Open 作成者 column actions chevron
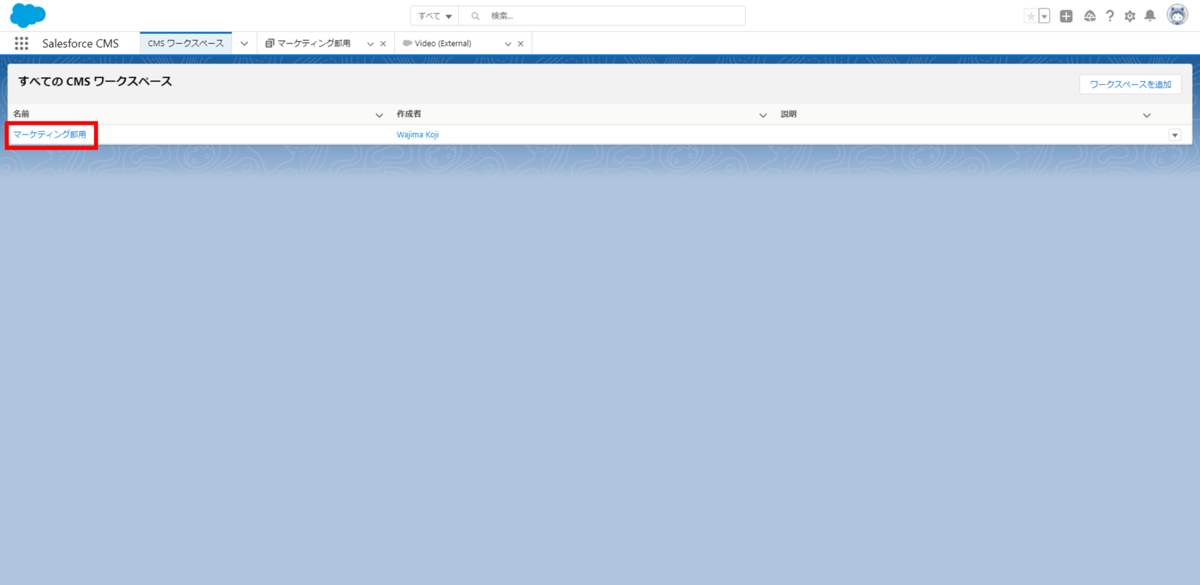1200x585 pixels. (763, 115)
